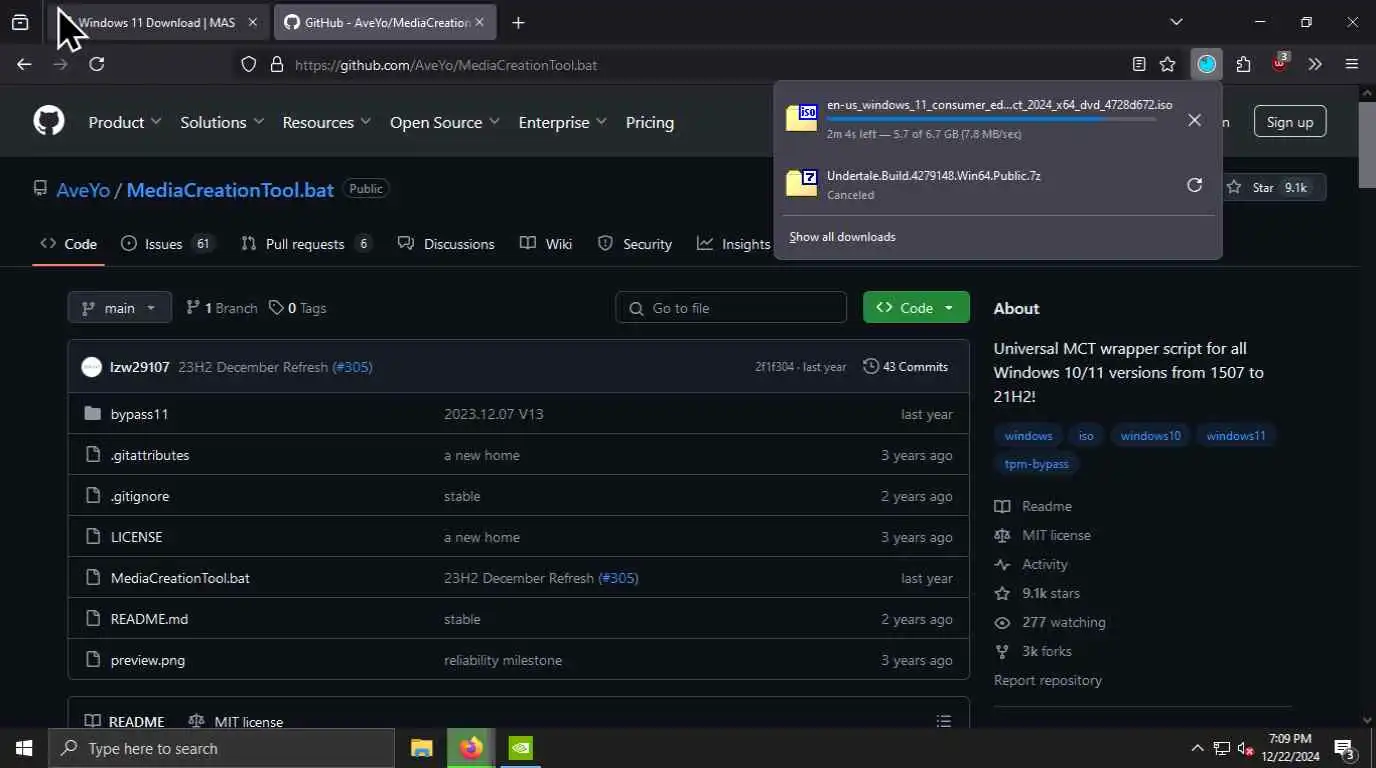Image resolution: width=1376 pixels, height=768 pixels.
Task: Close the Windows 11 Download MAS tab
Action: coord(252,22)
